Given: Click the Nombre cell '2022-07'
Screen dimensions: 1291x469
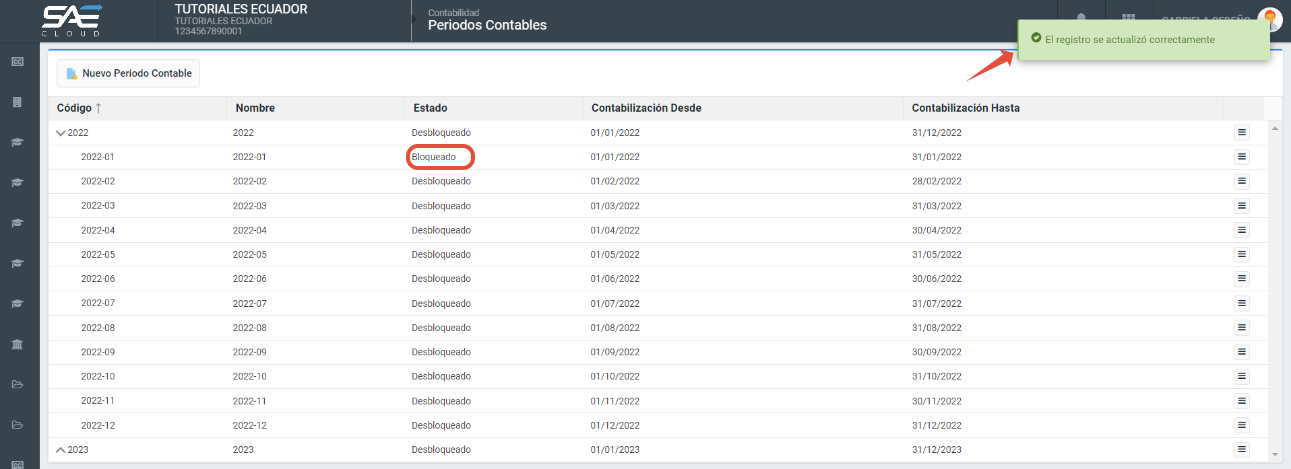Looking at the screenshot, I should 250,303.
